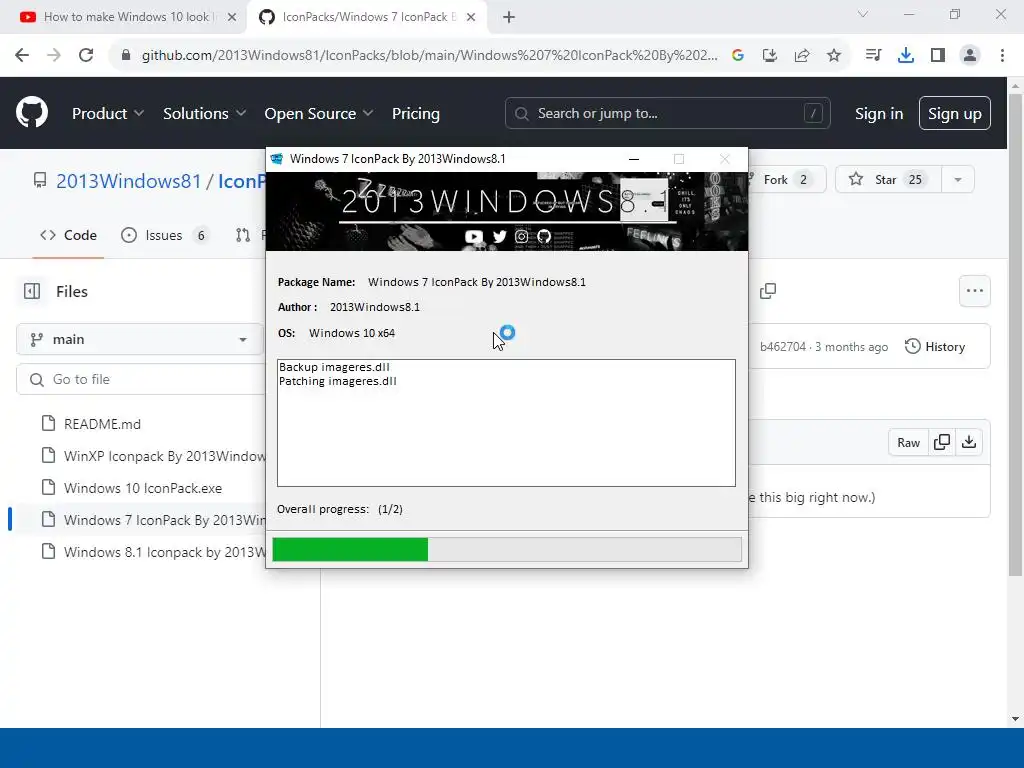Viewport: 1024px width, 768px height.
Task: Fork the repository
Action: click(786, 180)
